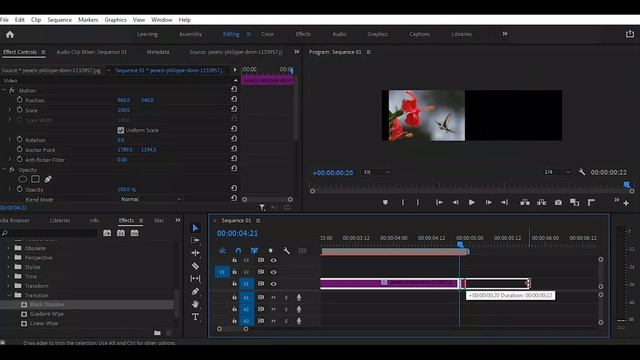Step forward one frame in Program monitor

tap(489, 202)
